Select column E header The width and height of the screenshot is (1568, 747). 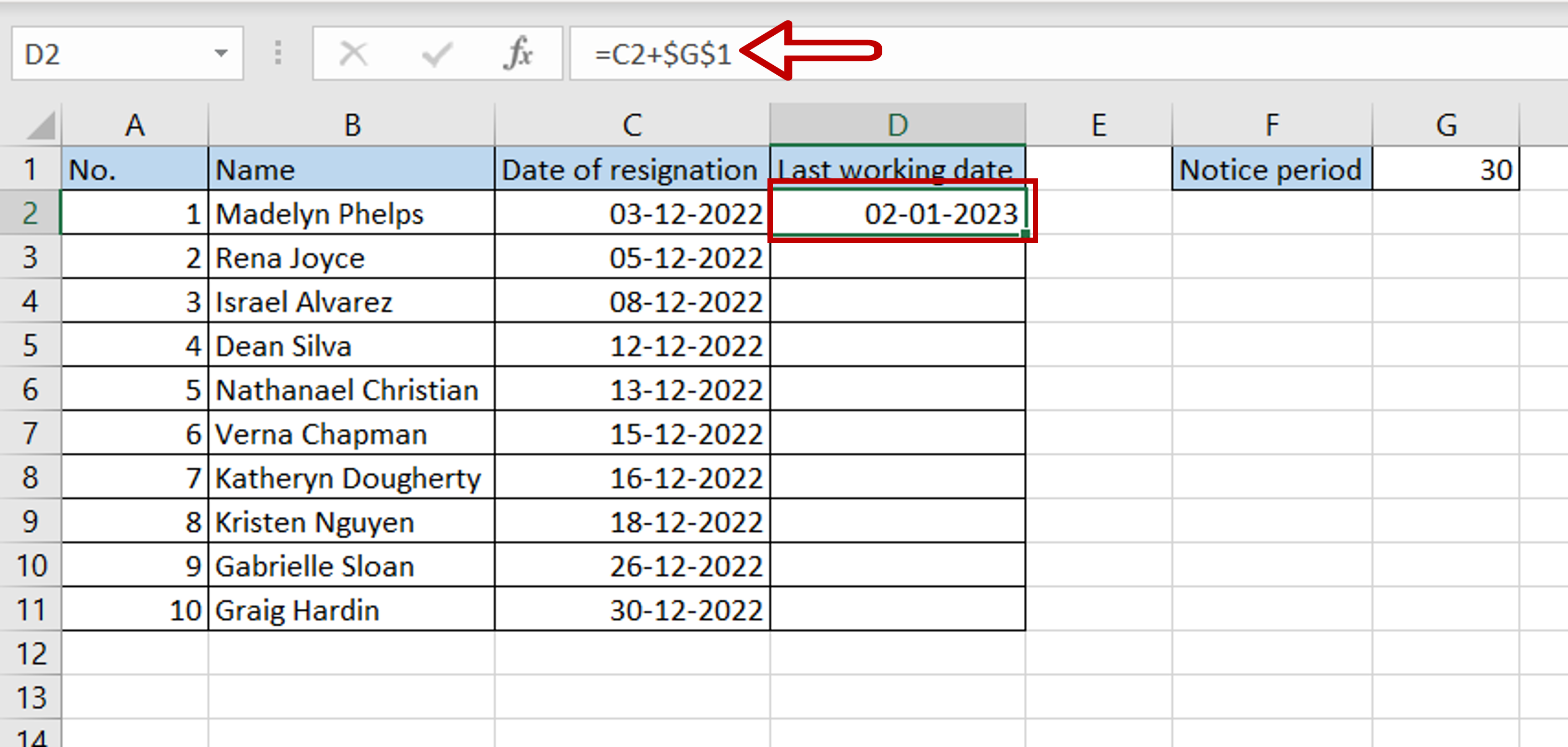coord(1099,125)
